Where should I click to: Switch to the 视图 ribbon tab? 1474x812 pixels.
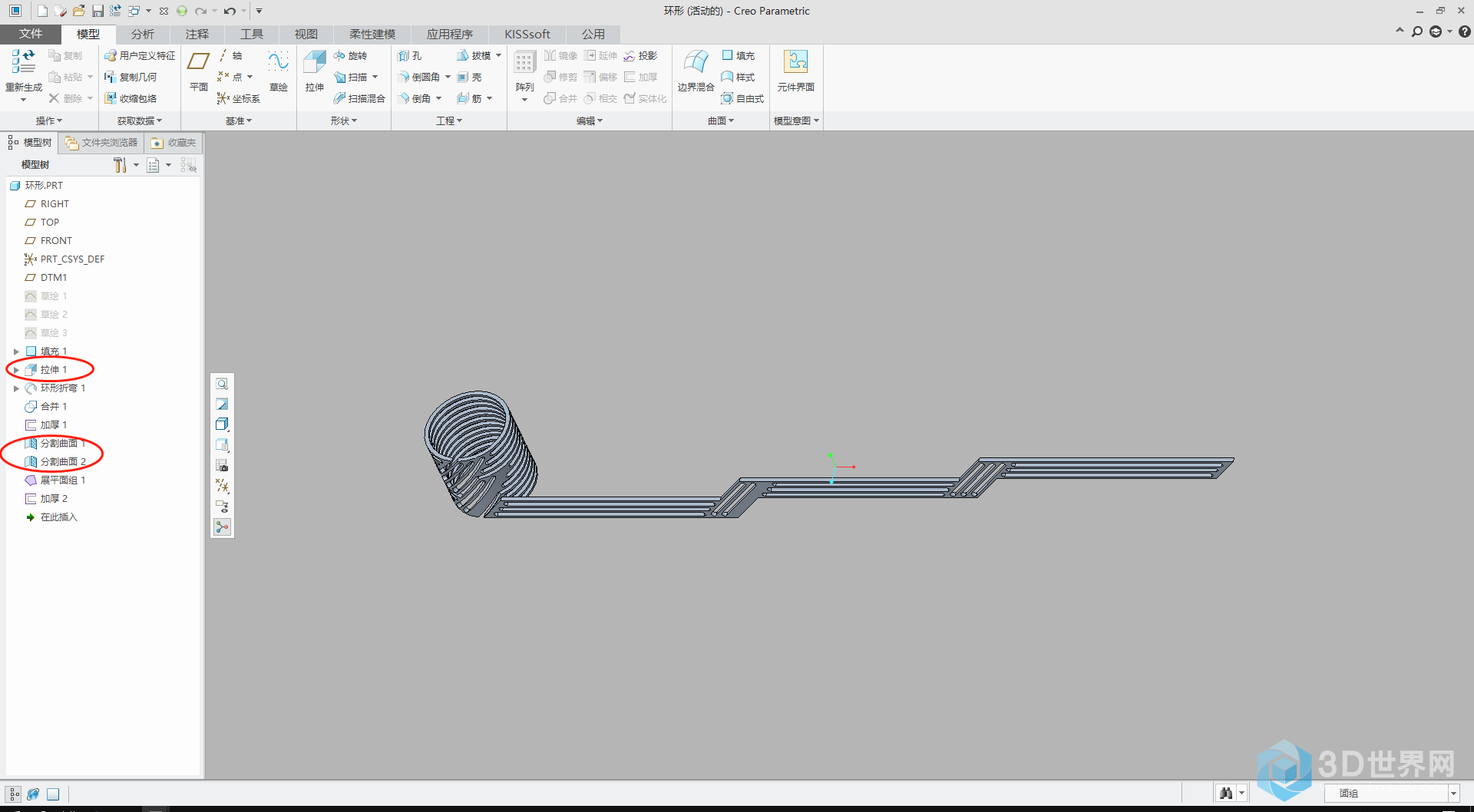306,34
